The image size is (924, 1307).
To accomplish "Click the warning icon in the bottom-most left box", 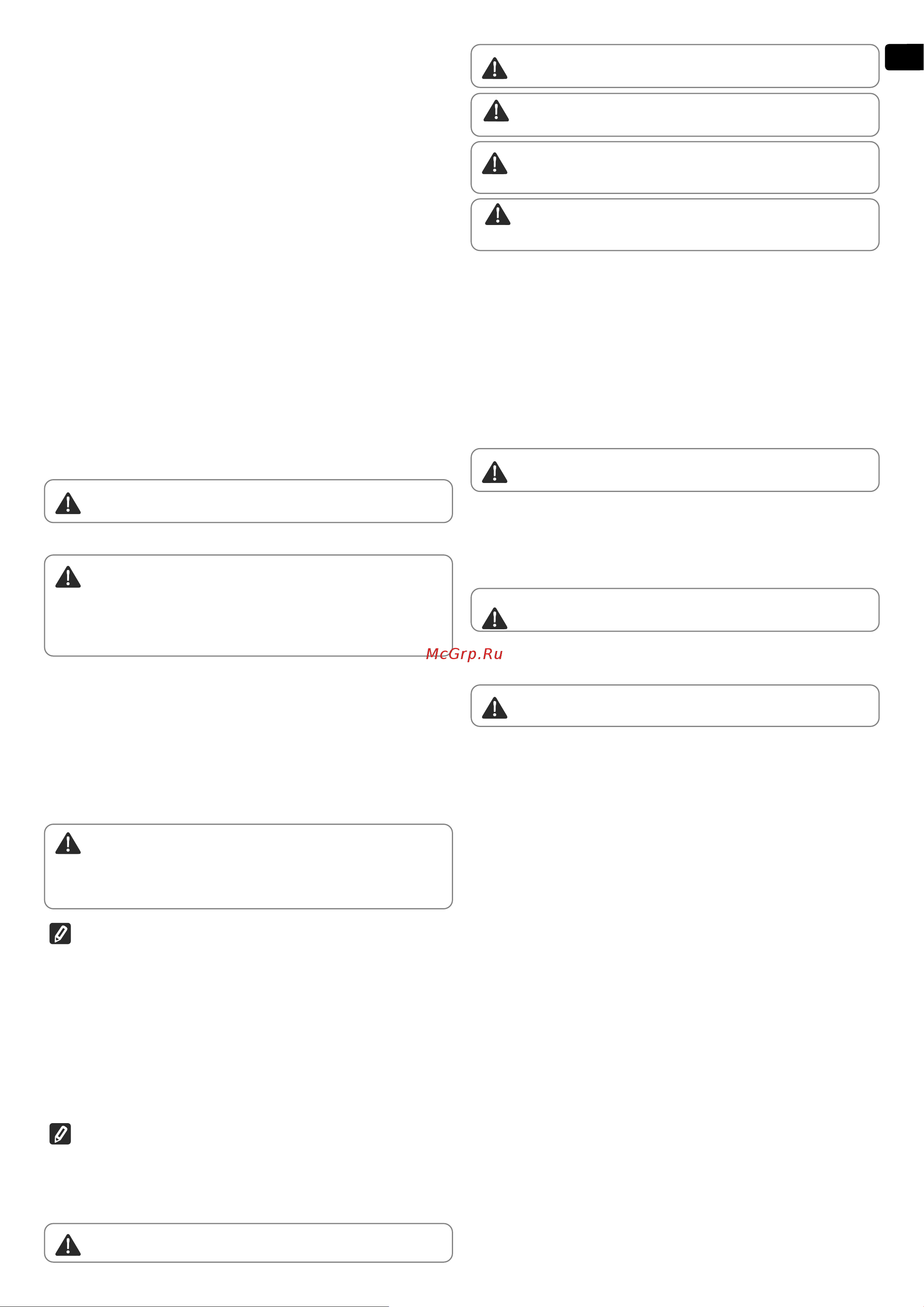I will (x=68, y=1245).
